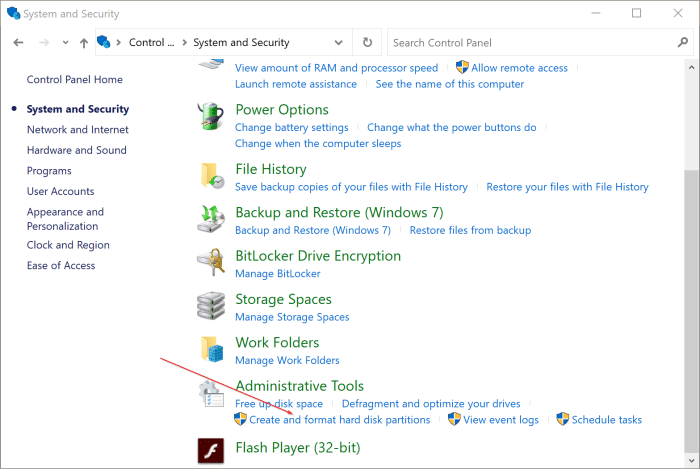Click Change when the computer sleeps
Viewport: 700px width, 469px height.
tap(318, 144)
